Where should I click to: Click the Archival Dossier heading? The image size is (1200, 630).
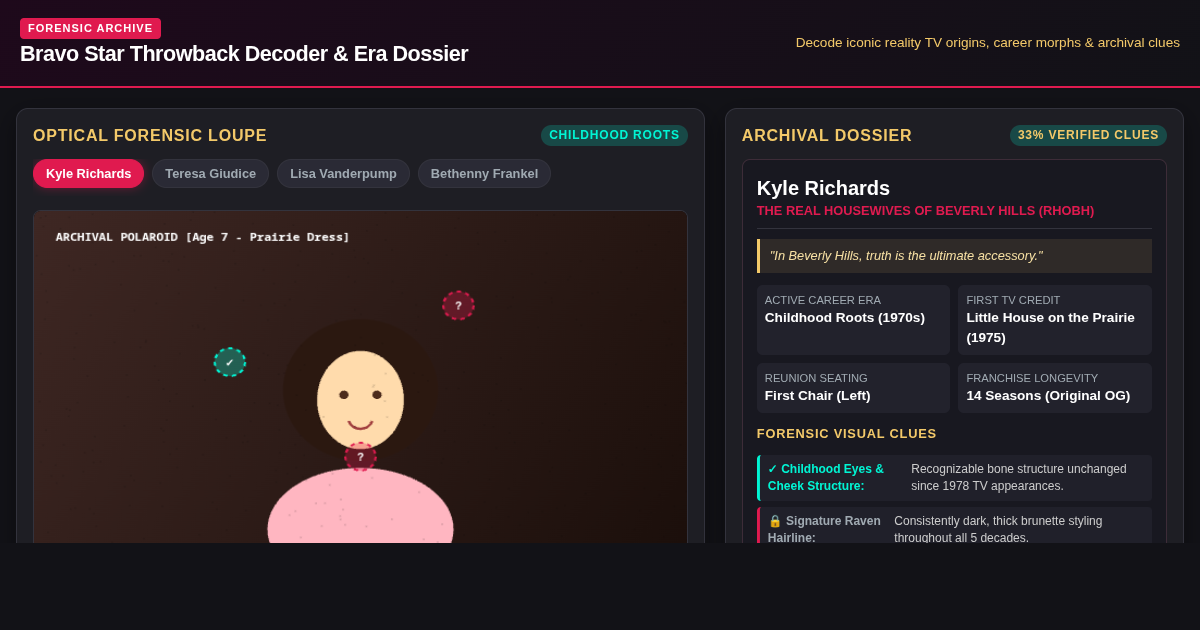[x=827, y=136]
